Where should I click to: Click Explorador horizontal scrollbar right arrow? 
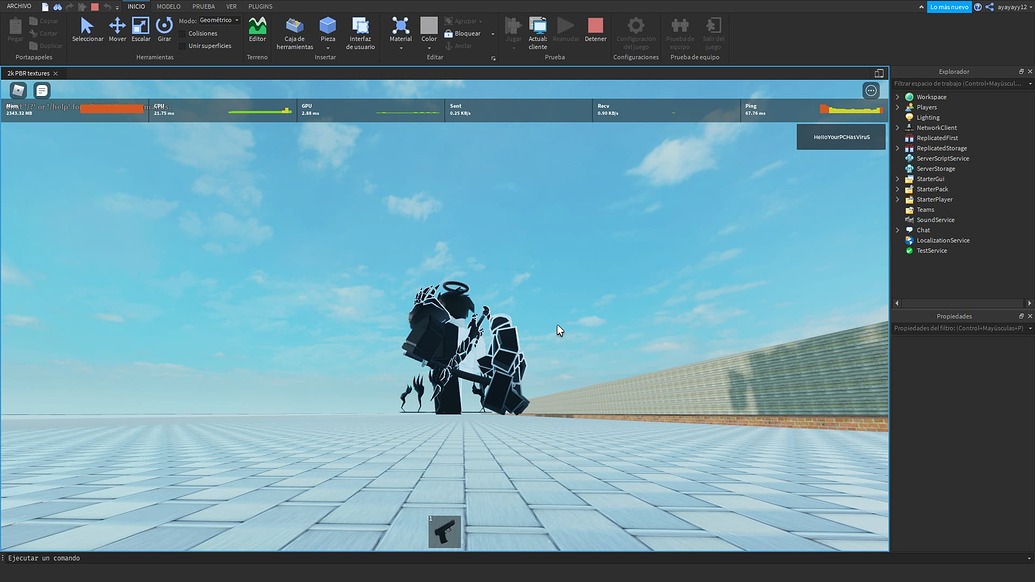tap(1029, 303)
